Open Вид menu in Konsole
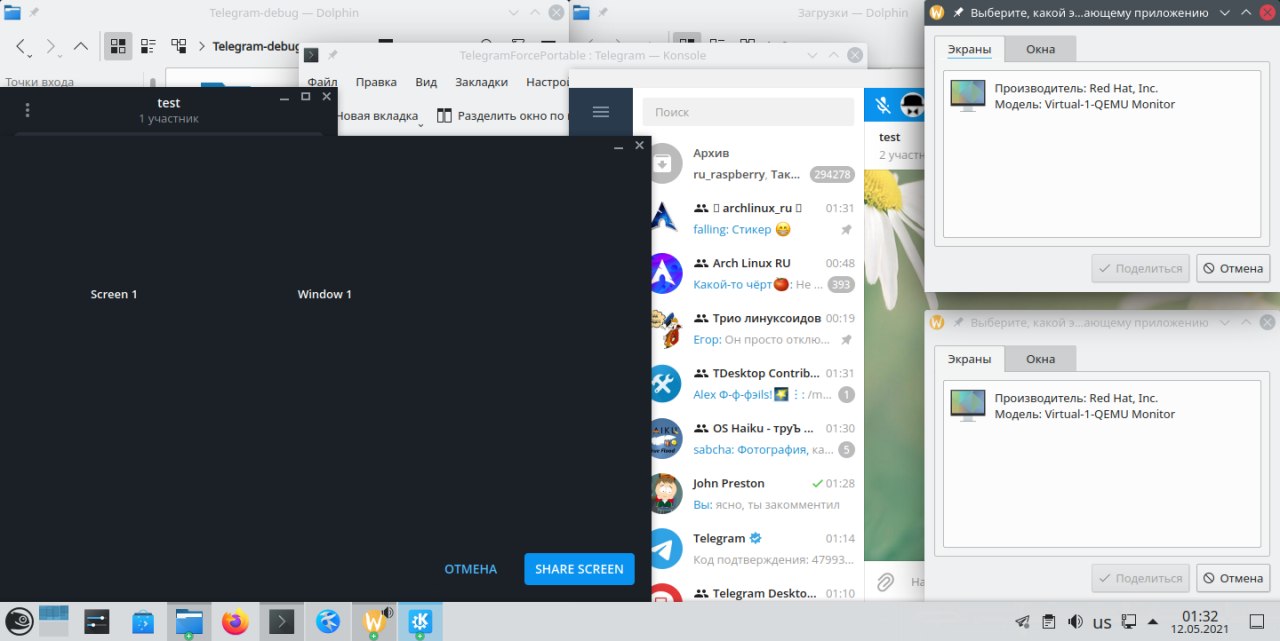The height and width of the screenshot is (641, 1280). (x=426, y=82)
